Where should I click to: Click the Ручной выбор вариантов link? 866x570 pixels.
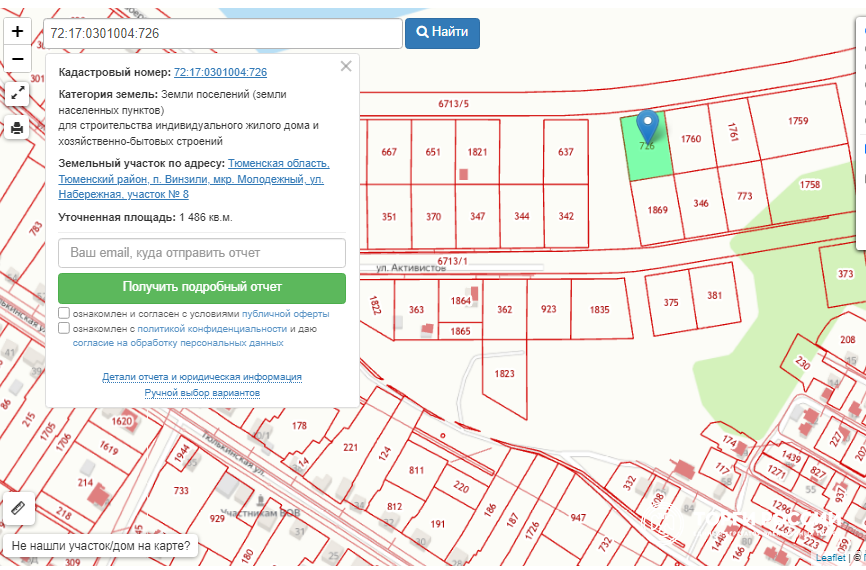pyautogui.click(x=202, y=393)
